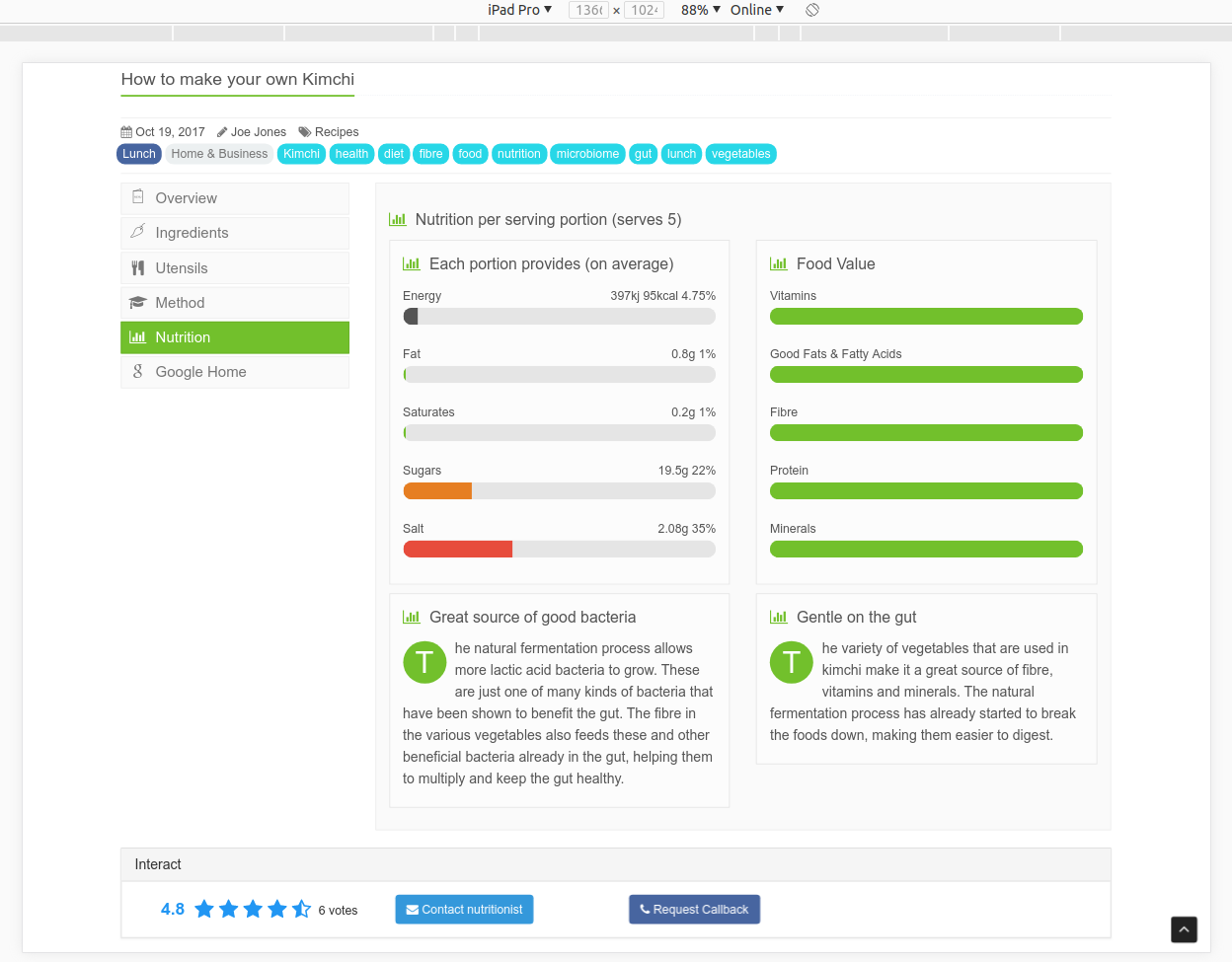Click the Utensils fork and knife icon
This screenshot has height=962, width=1232.
pyautogui.click(x=138, y=268)
